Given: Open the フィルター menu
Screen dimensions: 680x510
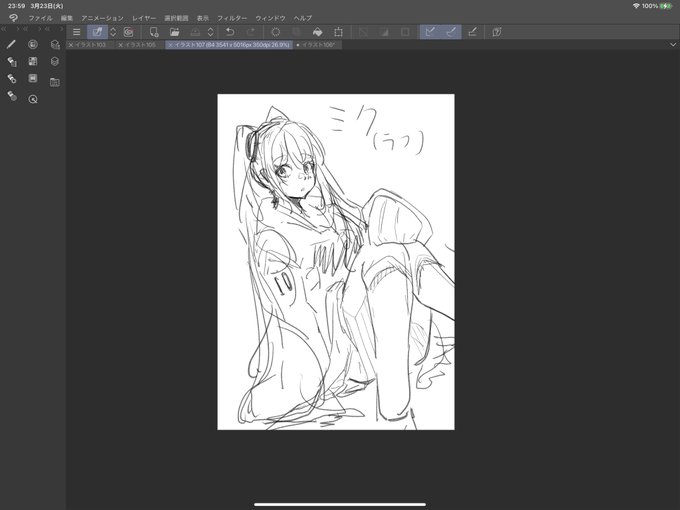Looking at the screenshot, I should click(232, 18).
